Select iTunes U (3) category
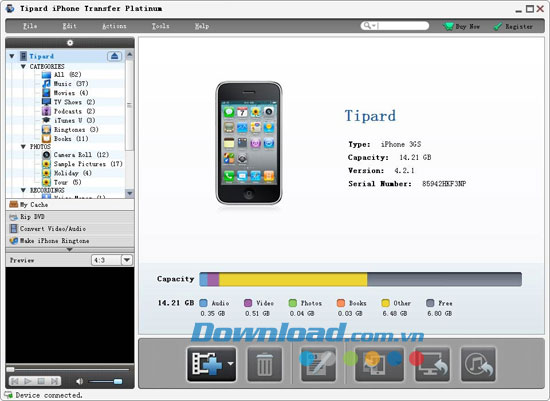This screenshot has height=401, width=550. tap(68, 120)
